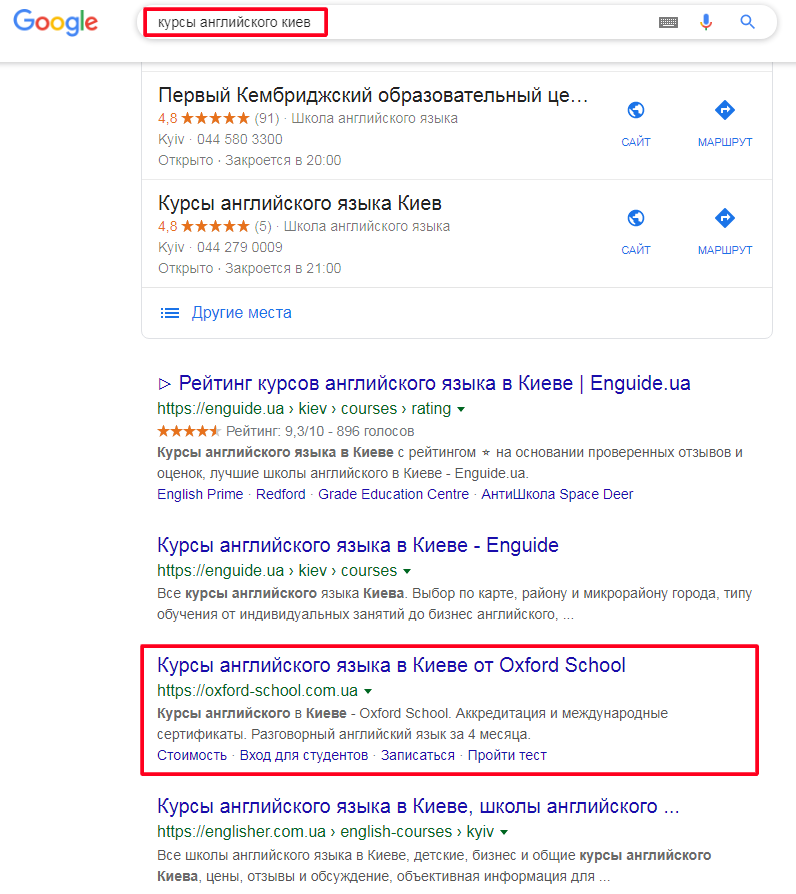Open site for Курсы английского языка Киев

coord(636,231)
